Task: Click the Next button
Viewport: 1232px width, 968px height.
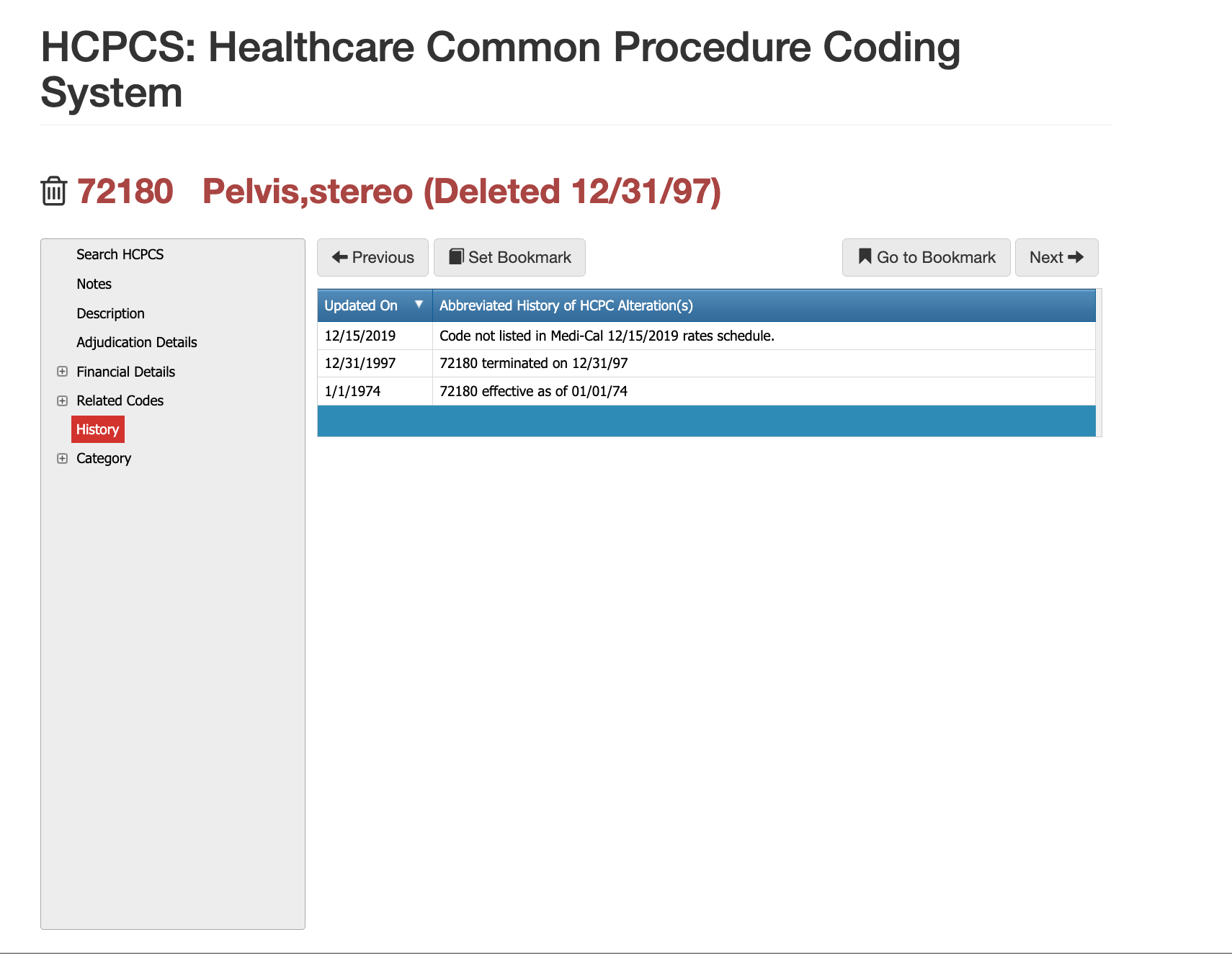Action: (1056, 257)
